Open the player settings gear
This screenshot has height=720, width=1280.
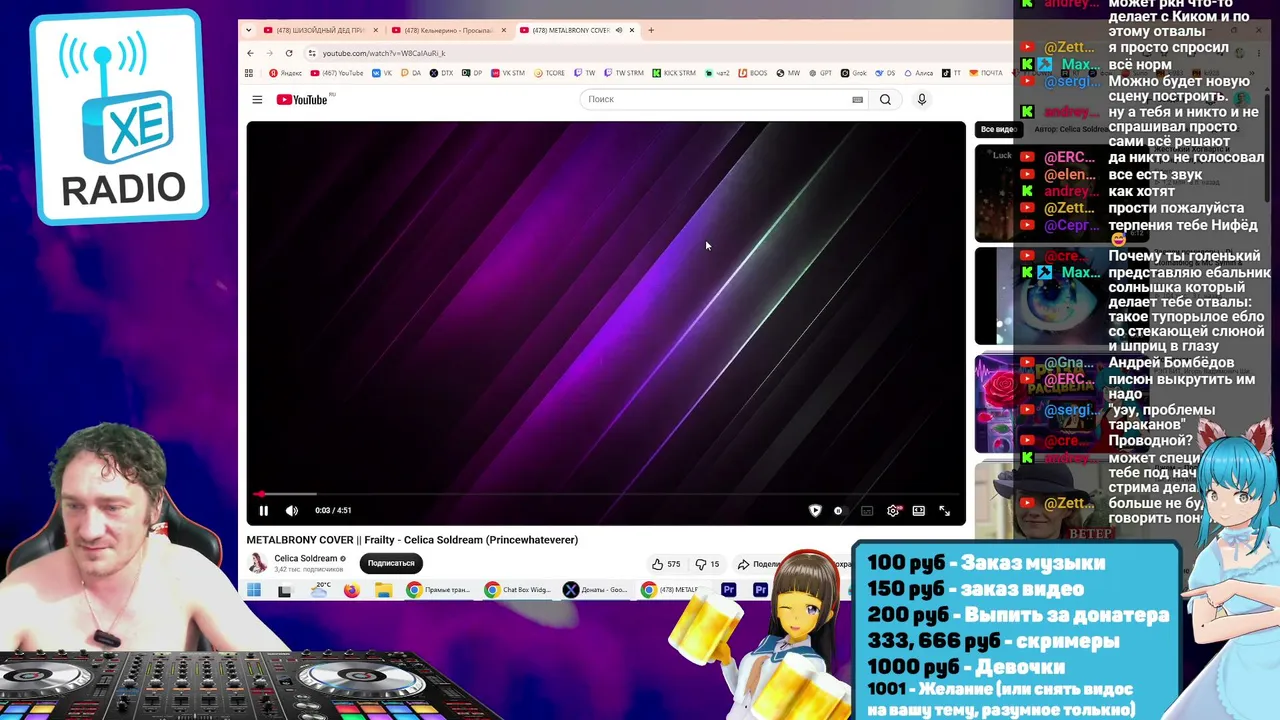tap(893, 511)
